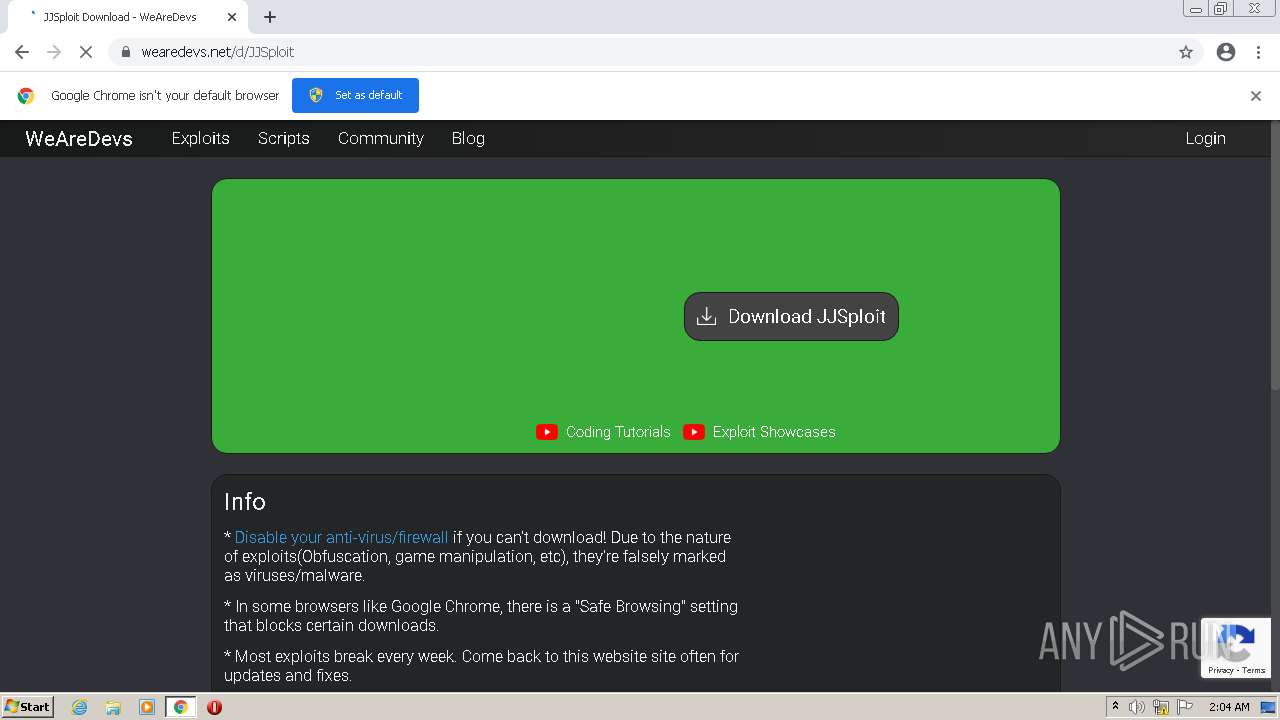This screenshot has width=1280, height=720.
Task: Click Chrome icon in taskbar
Action: pos(180,707)
